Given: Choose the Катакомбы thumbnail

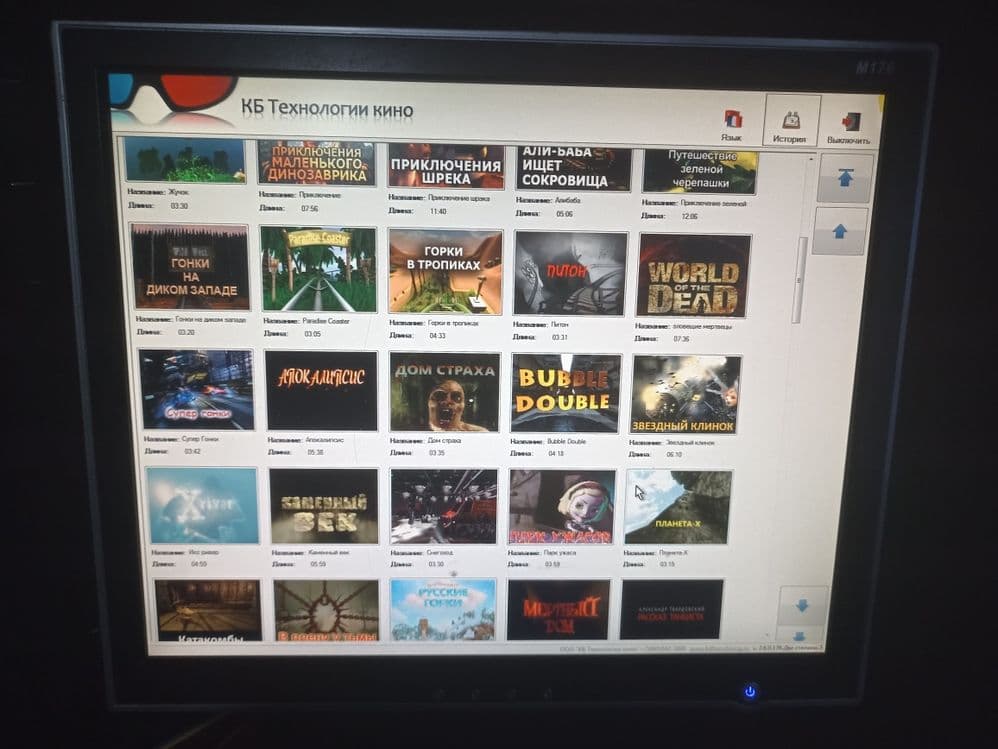Looking at the screenshot, I should (x=207, y=610).
